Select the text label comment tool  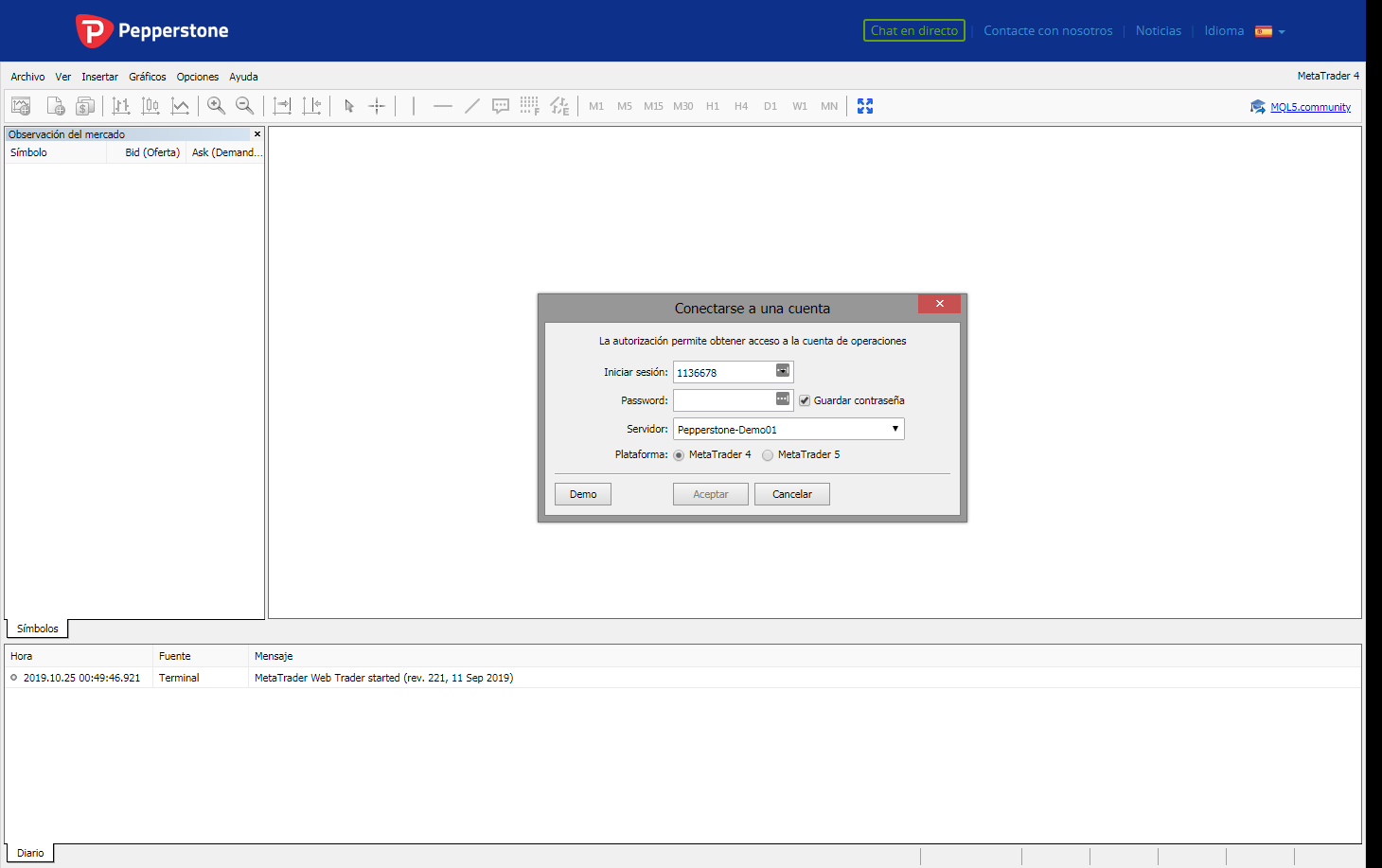click(x=501, y=106)
